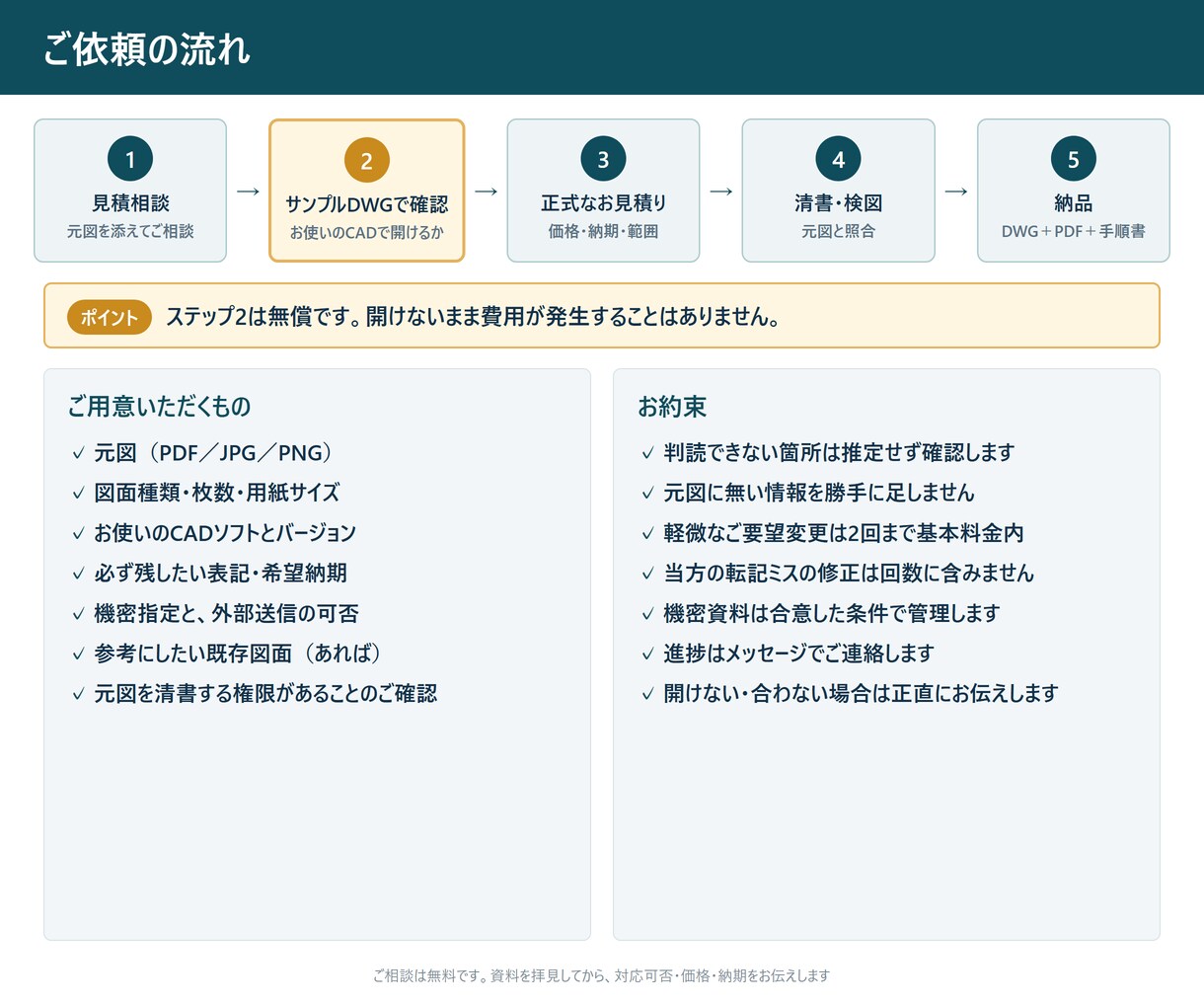Click the subtitle 元図と照合

(x=838, y=231)
